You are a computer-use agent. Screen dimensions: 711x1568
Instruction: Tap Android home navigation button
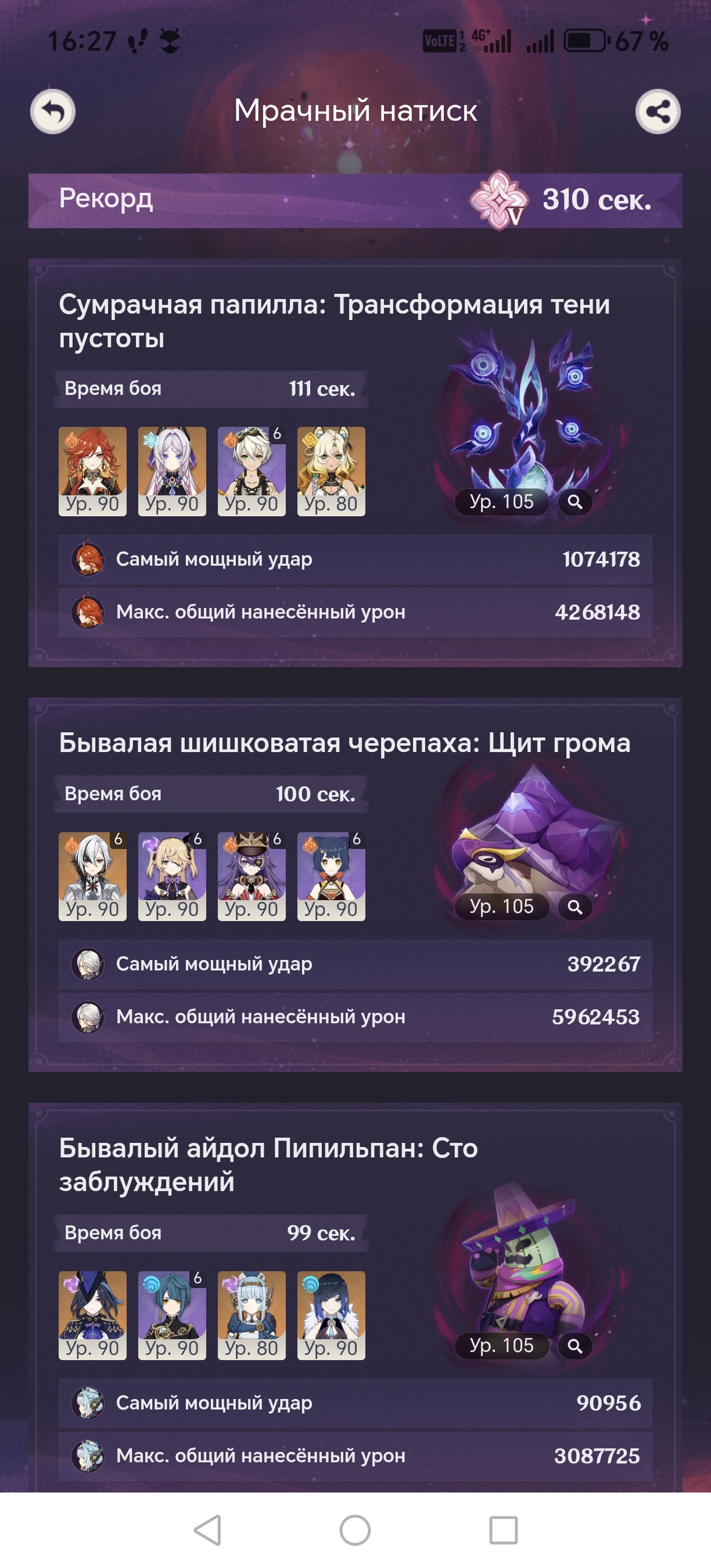point(355,1530)
